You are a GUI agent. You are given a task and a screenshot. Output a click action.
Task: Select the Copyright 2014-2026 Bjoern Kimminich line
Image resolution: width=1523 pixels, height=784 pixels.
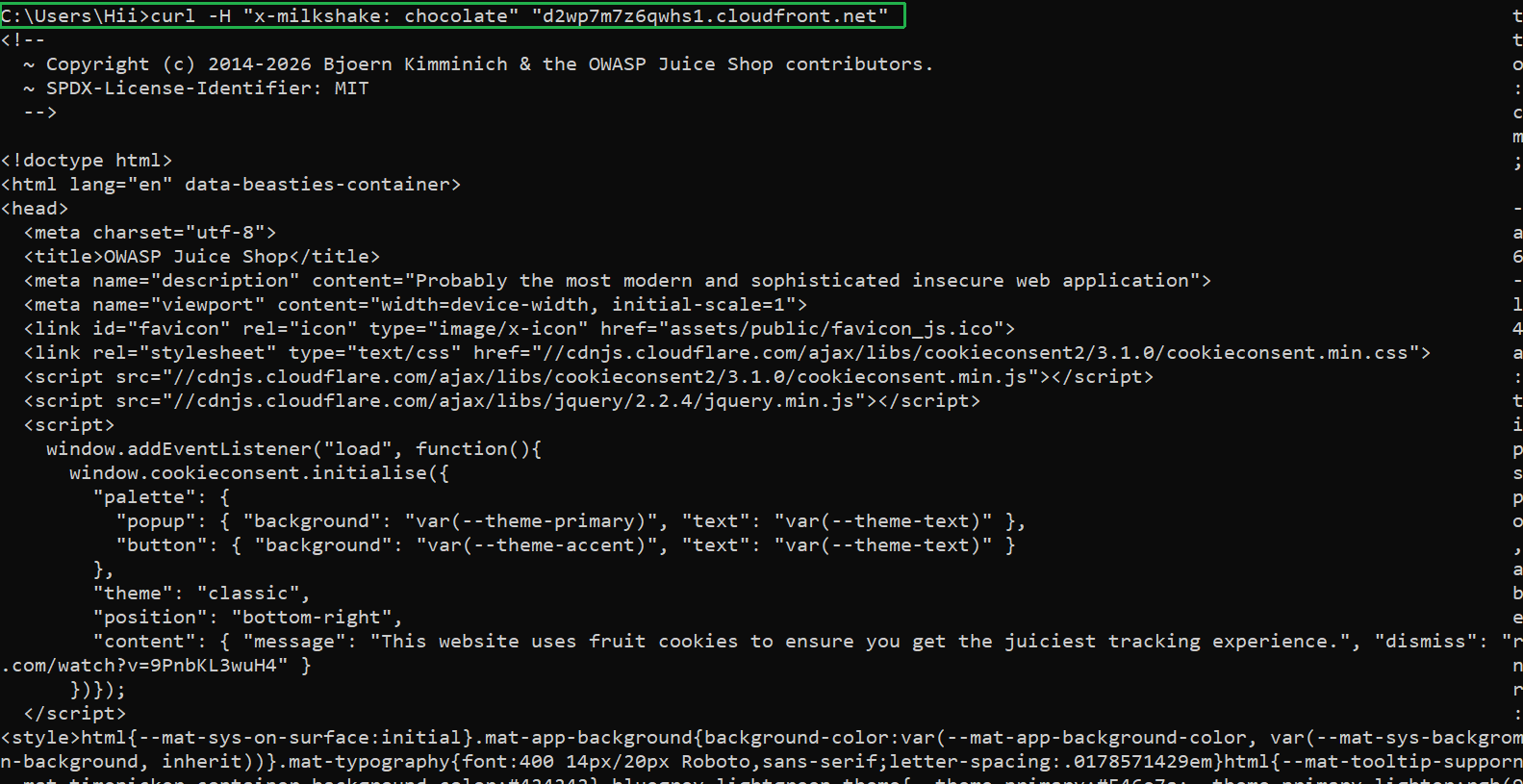coord(478,64)
